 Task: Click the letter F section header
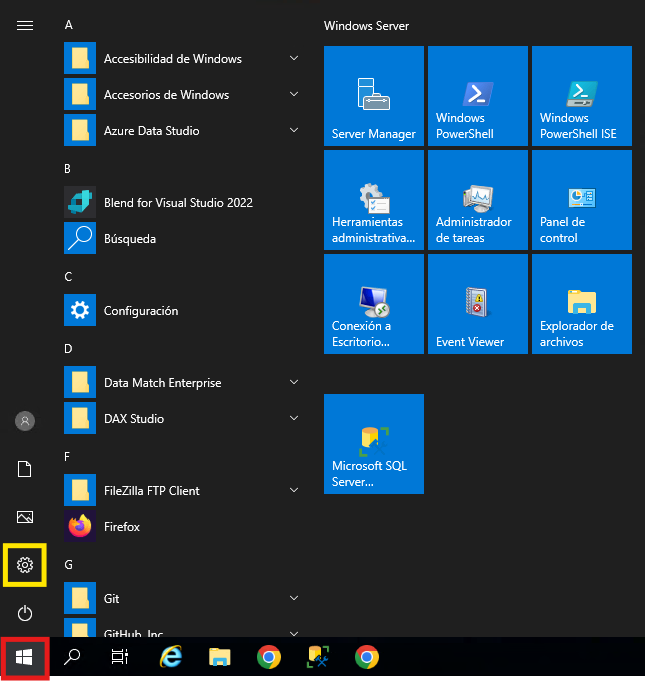(67, 456)
